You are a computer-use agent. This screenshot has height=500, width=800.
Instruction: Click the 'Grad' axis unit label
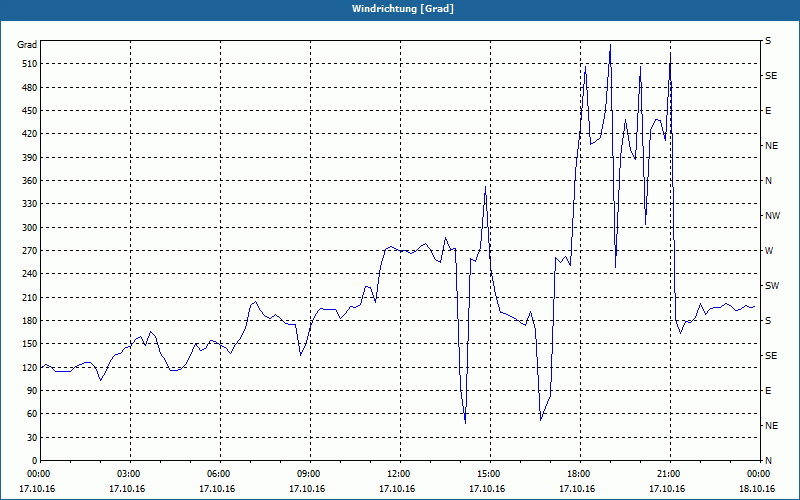point(27,45)
